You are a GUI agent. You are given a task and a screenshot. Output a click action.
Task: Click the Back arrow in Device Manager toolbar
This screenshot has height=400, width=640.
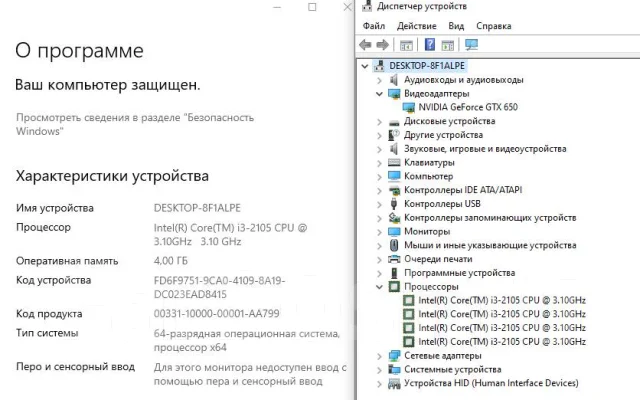tap(365, 44)
